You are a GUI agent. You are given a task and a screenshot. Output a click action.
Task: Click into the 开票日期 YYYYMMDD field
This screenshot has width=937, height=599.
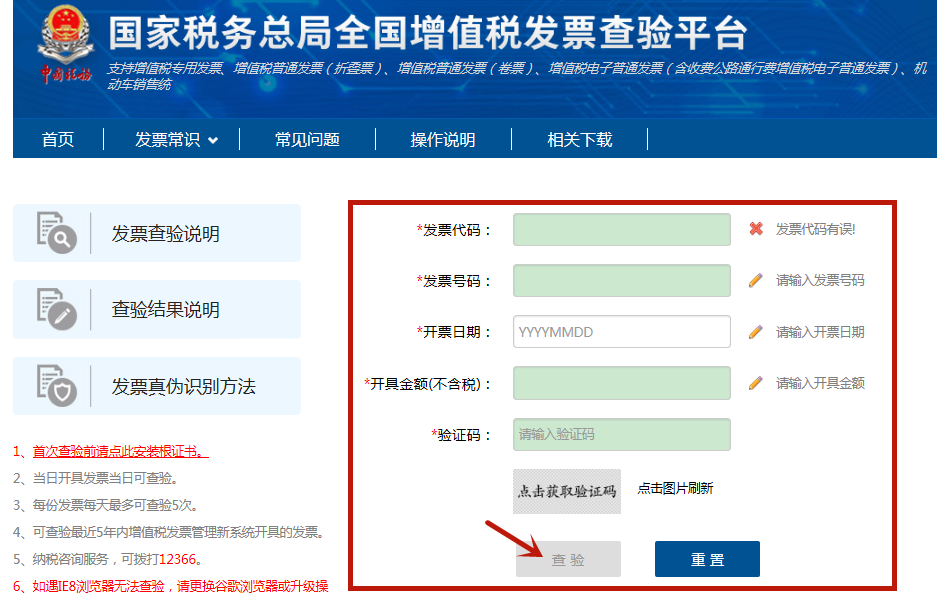[x=621, y=332]
